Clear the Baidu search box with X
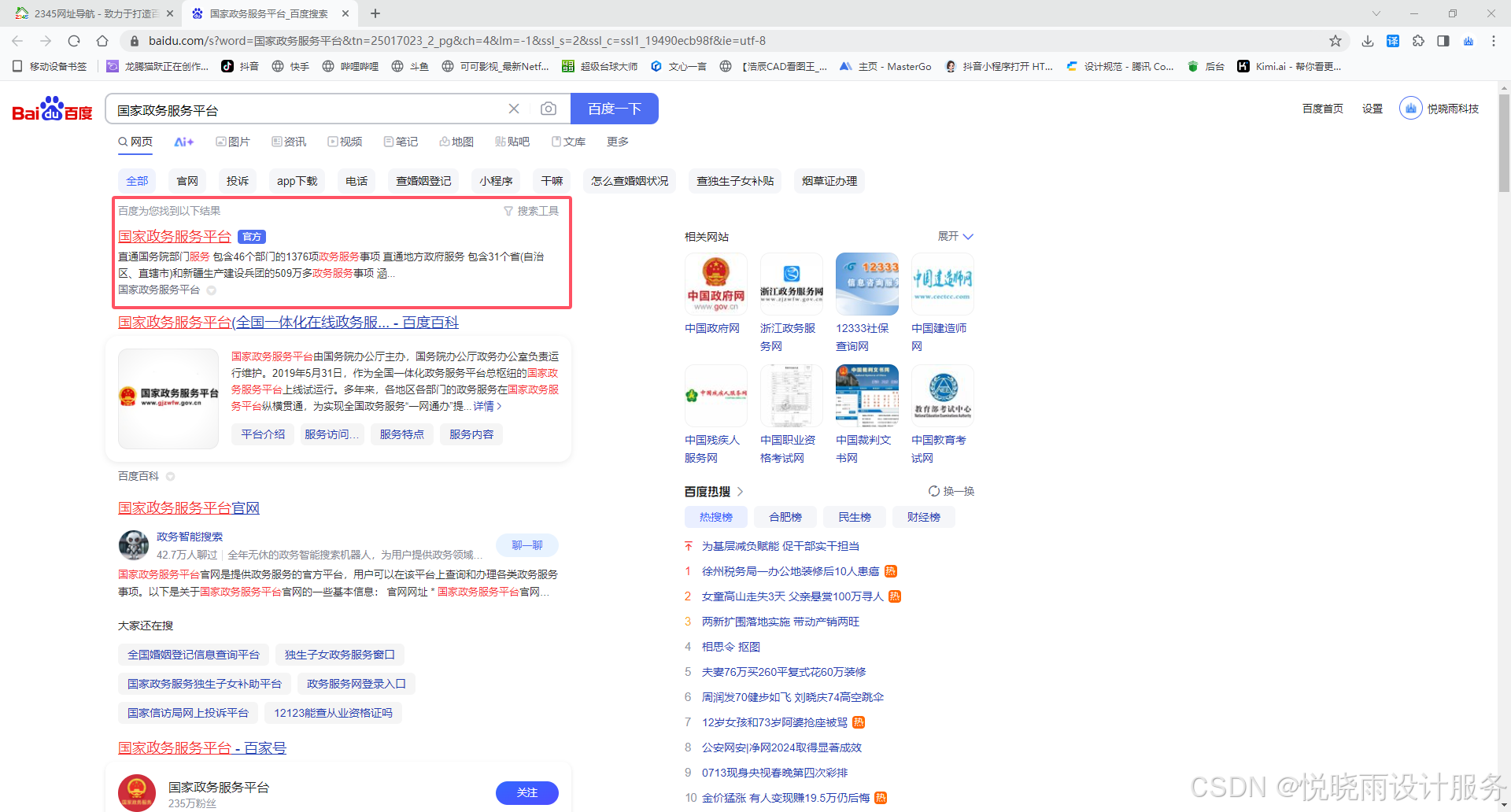 [x=514, y=109]
